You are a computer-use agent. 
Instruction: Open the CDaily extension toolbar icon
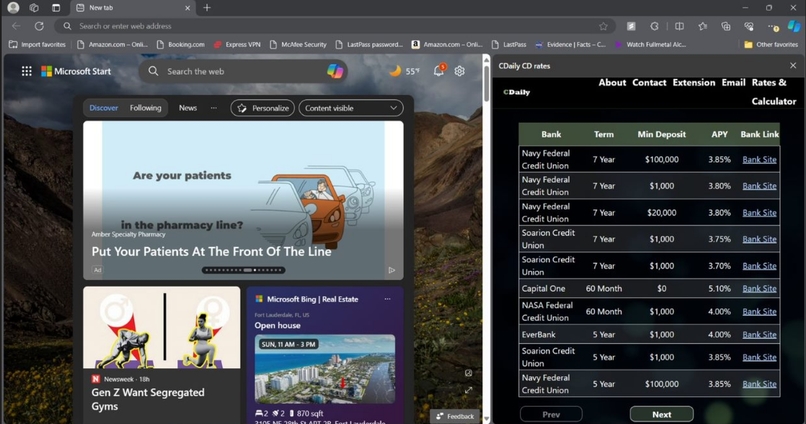[x=631, y=26]
